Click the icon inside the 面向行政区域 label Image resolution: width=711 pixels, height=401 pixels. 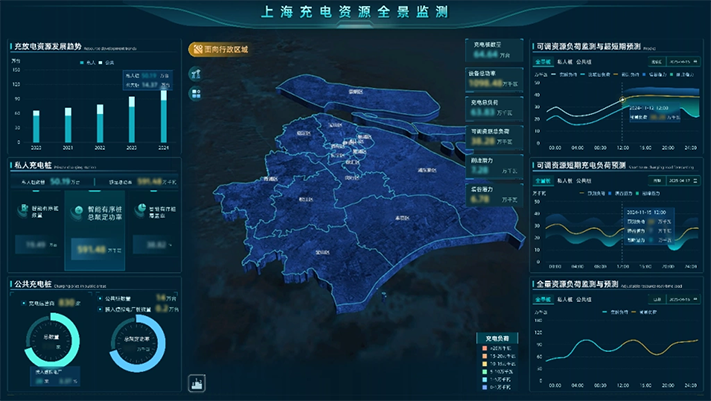(196, 48)
